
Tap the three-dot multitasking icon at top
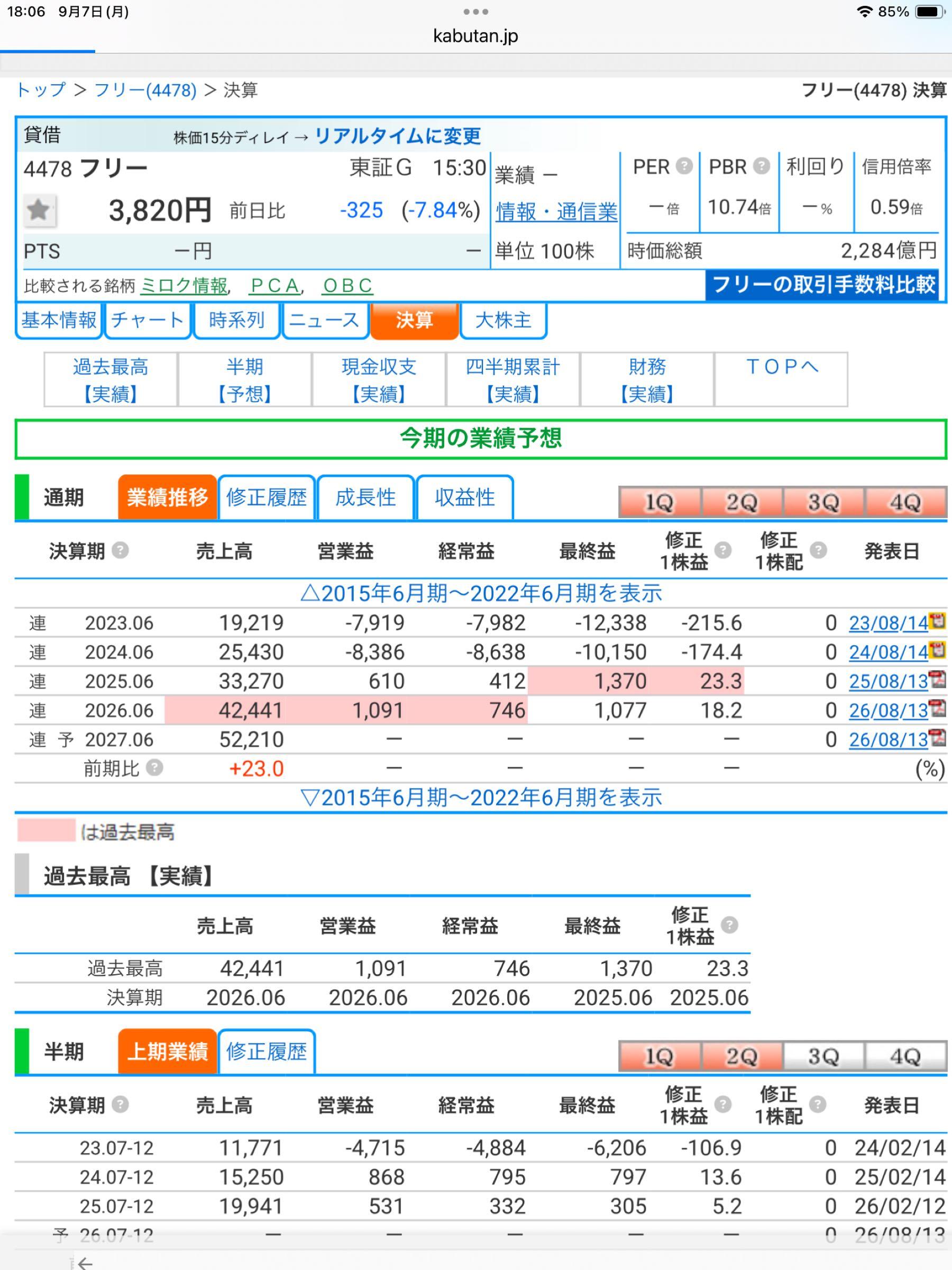[x=475, y=12]
